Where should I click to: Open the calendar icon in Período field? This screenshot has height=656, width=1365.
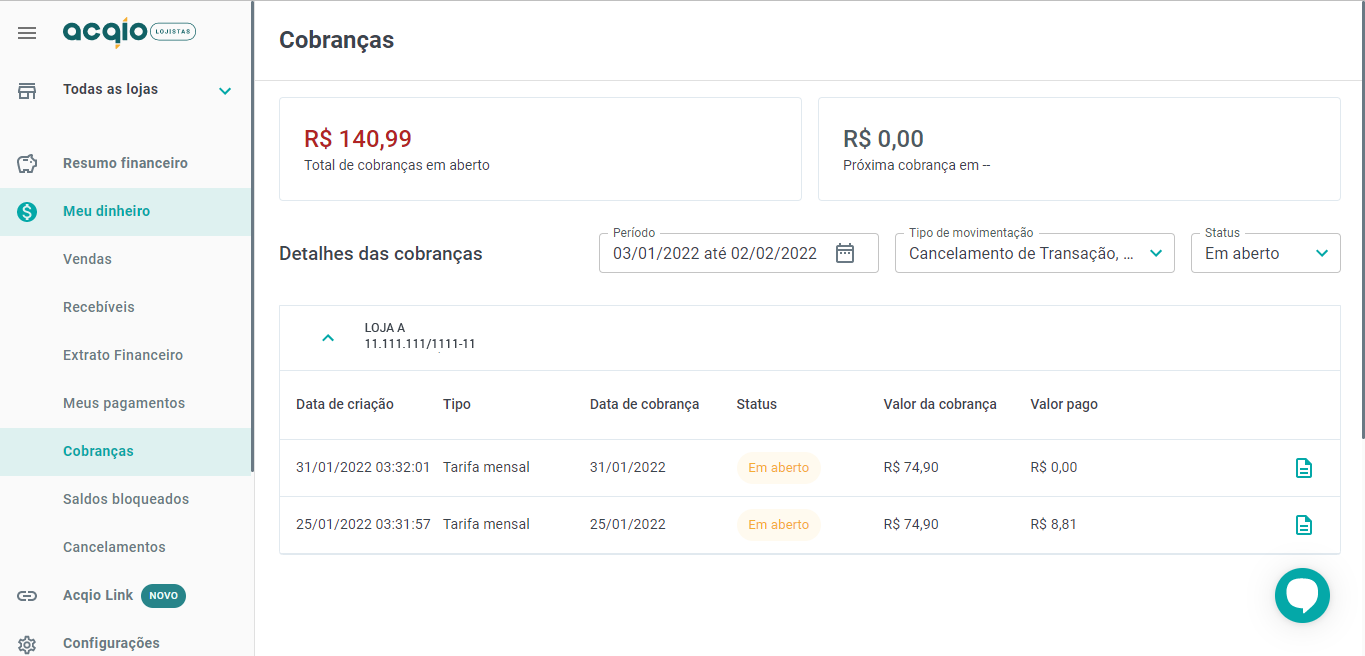[x=845, y=253]
